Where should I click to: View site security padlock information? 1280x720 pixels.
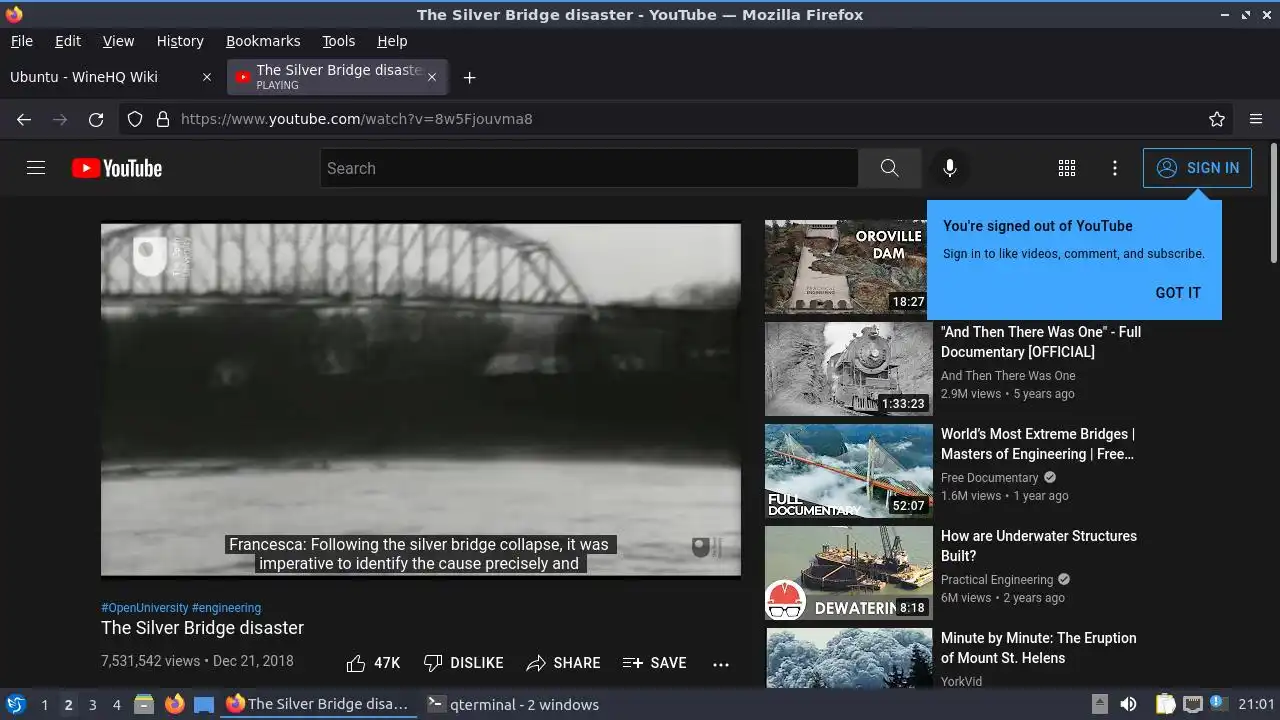pyautogui.click(x=163, y=119)
